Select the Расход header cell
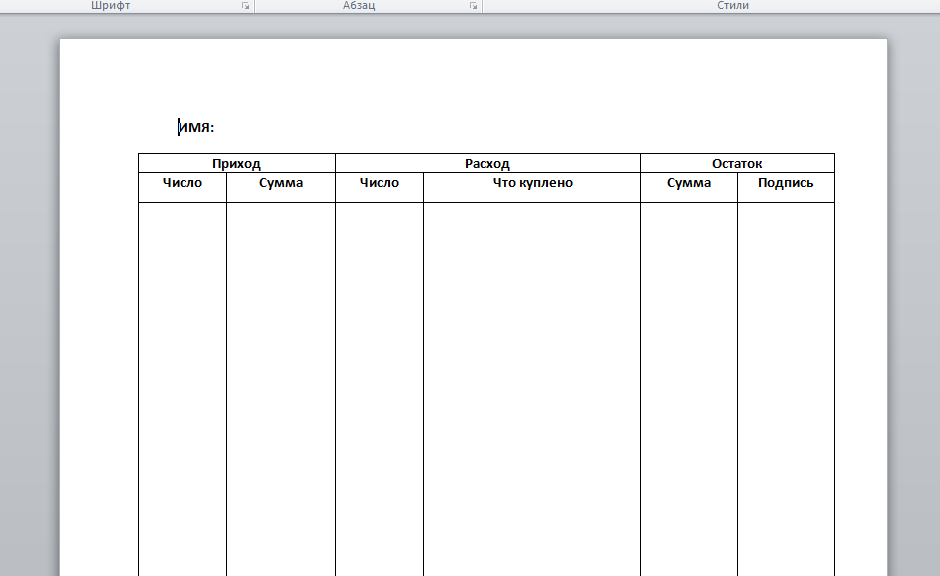The height and width of the screenshot is (576, 940). coord(487,164)
